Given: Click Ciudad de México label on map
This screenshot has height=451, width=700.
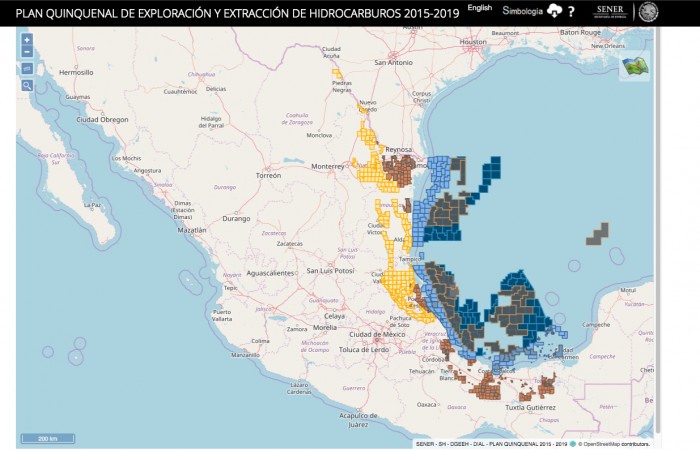Looking at the screenshot, I should (374, 334).
